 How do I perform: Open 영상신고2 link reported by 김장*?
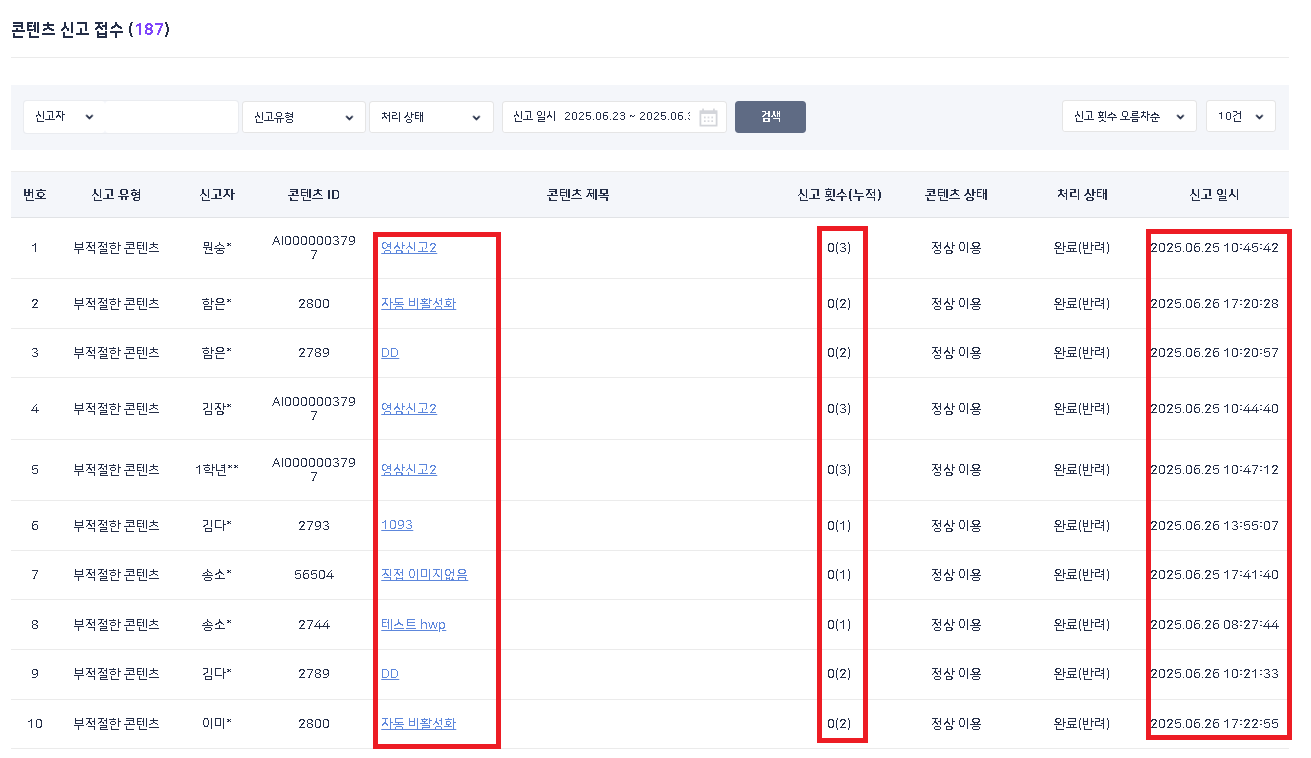pyautogui.click(x=408, y=408)
